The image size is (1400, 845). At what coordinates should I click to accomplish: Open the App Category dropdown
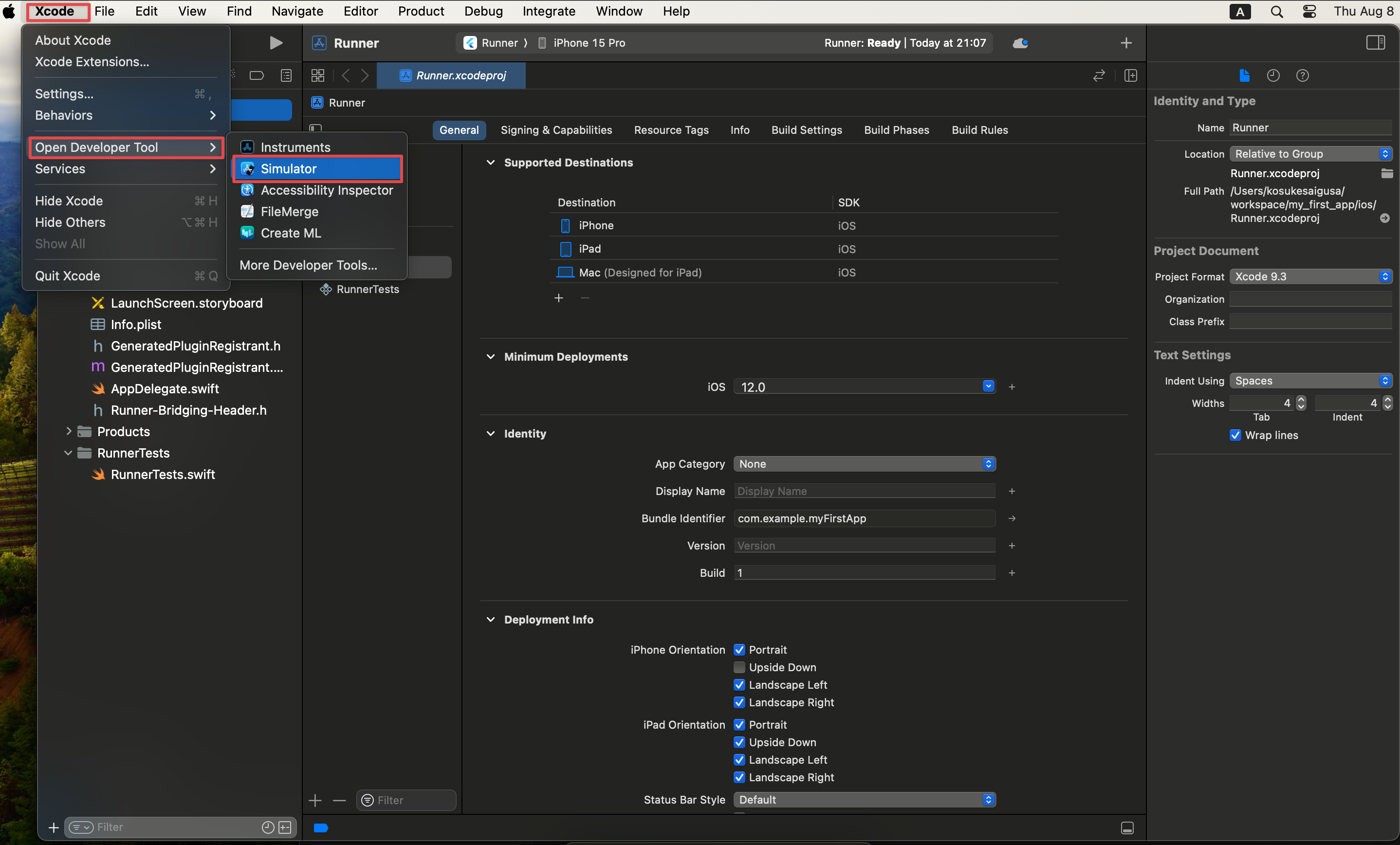point(864,464)
